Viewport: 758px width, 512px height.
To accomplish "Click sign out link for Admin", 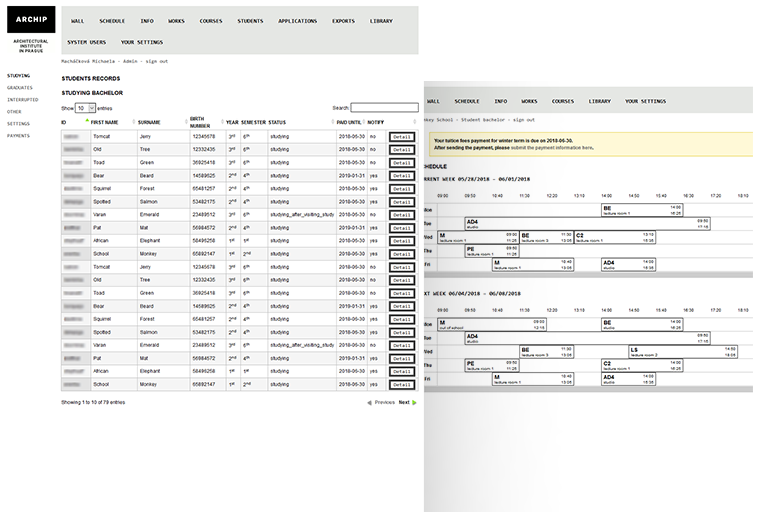I will tap(158, 61).
